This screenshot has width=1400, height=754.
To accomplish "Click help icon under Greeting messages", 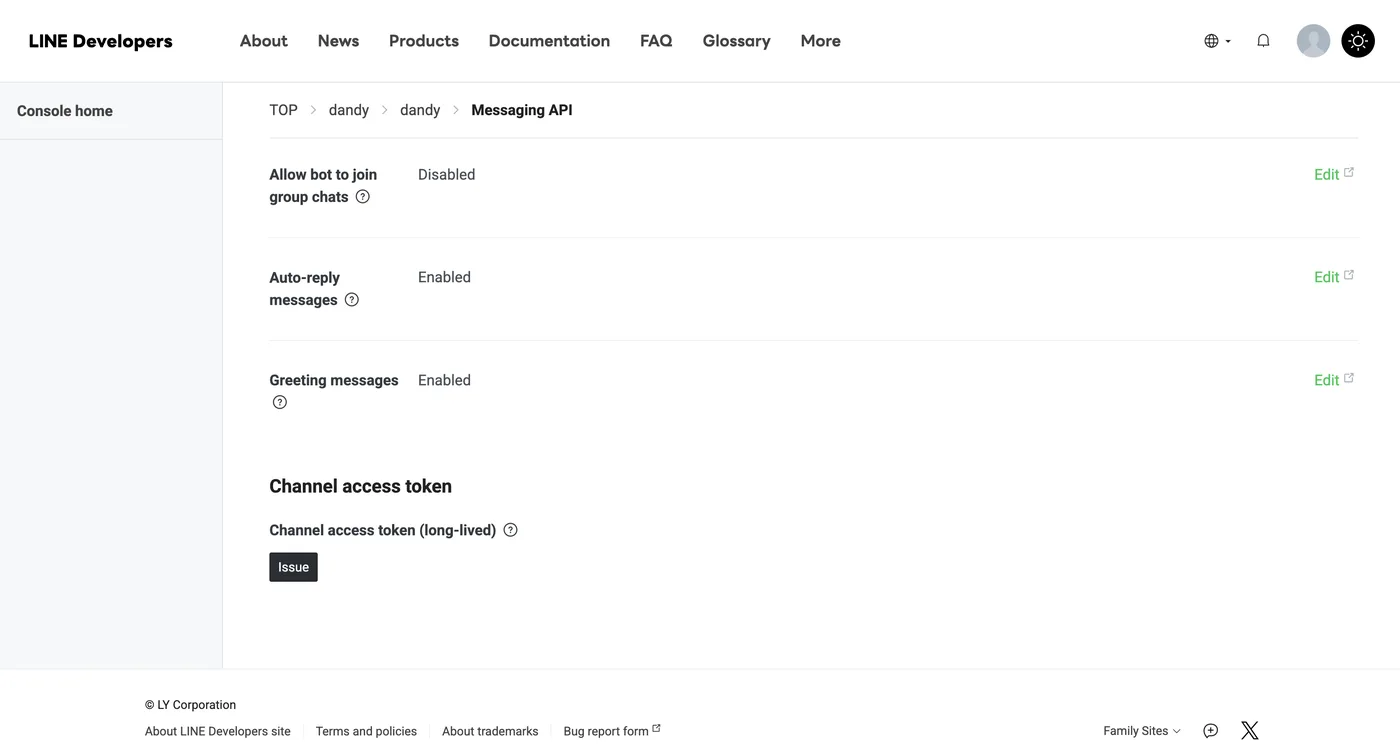I will coord(280,402).
